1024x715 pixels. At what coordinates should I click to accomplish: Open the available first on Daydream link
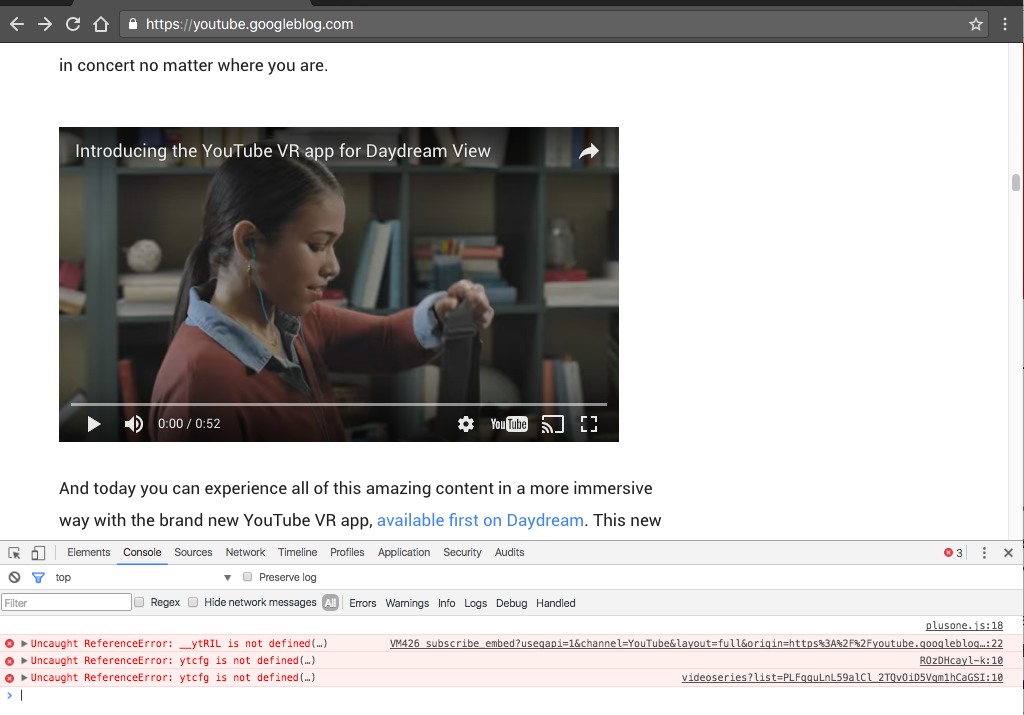(480, 521)
